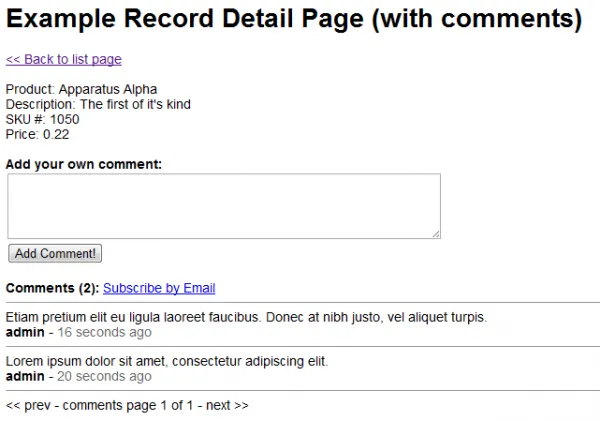The height and width of the screenshot is (421, 600).
Task: Click the admin author of second comment
Action: pyautogui.click(x=25, y=376)
